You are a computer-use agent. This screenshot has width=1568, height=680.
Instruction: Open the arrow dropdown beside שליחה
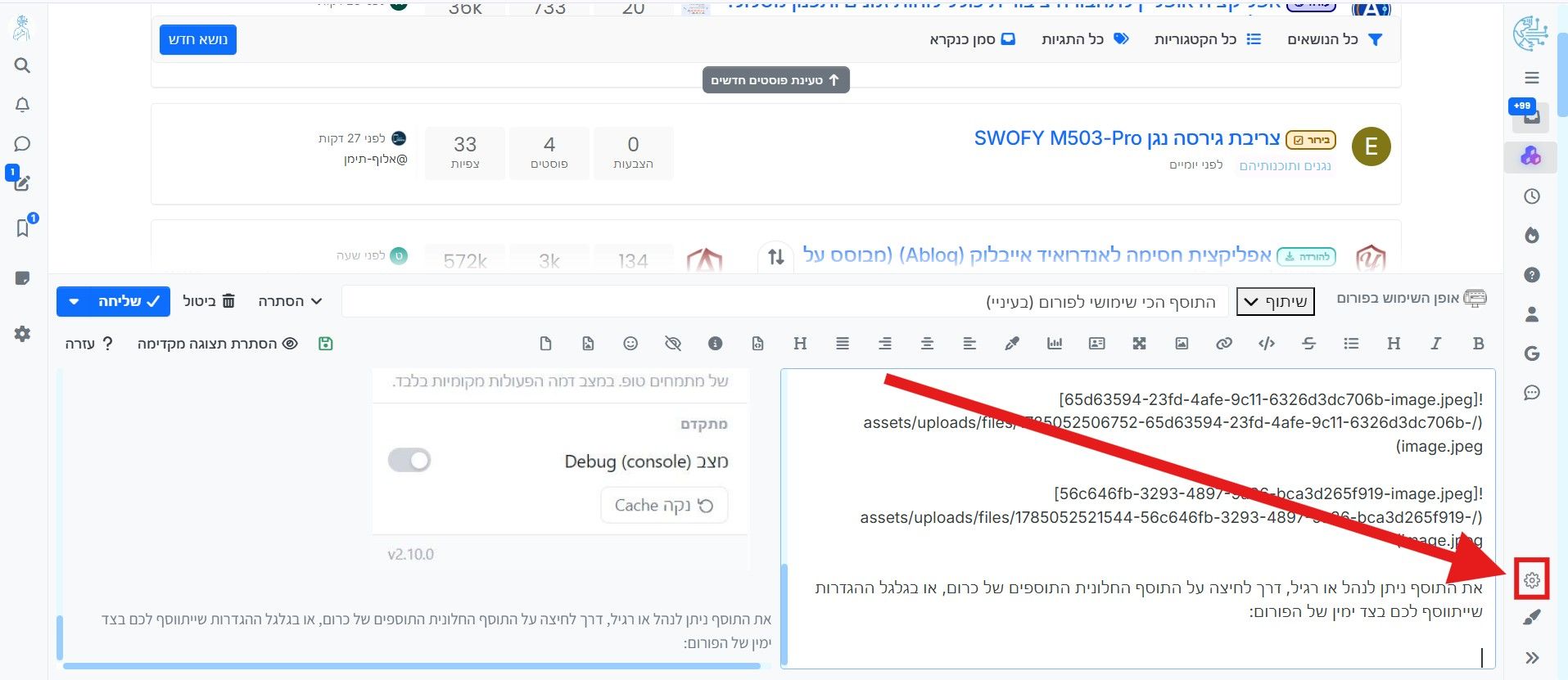point(74,301)
